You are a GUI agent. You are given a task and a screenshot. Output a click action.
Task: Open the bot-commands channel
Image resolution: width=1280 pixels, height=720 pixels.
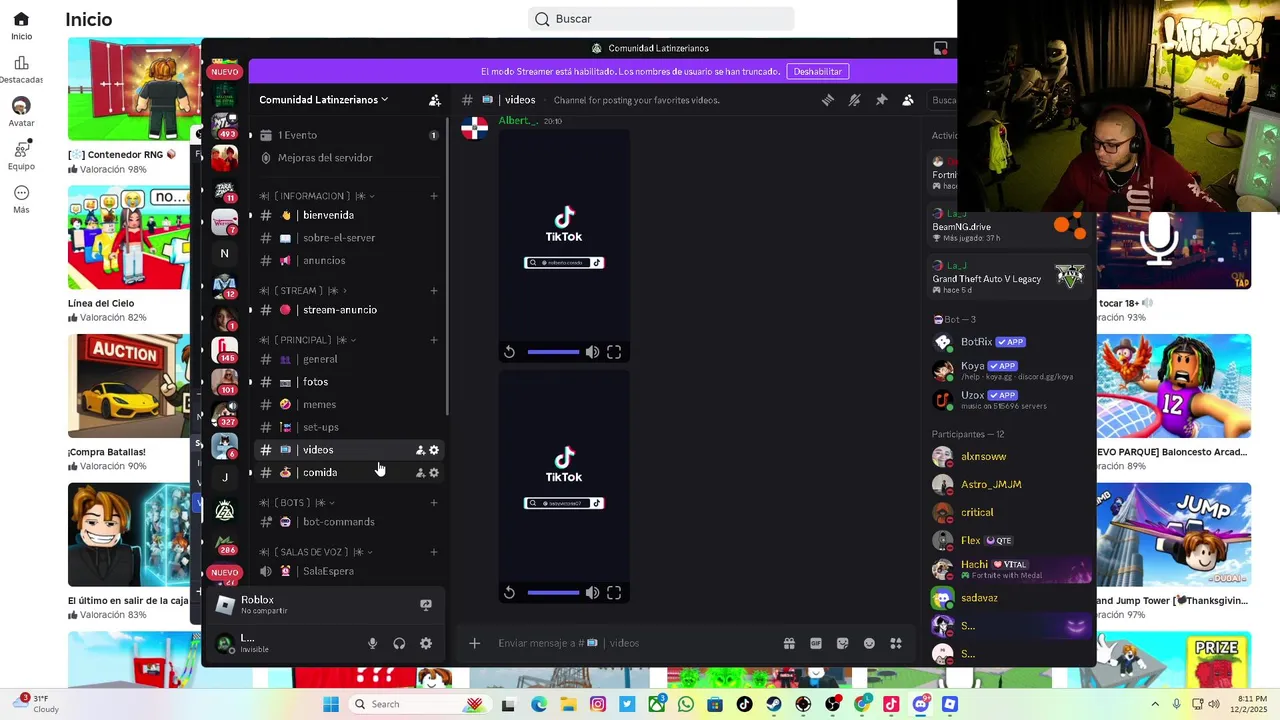point(347,522)
